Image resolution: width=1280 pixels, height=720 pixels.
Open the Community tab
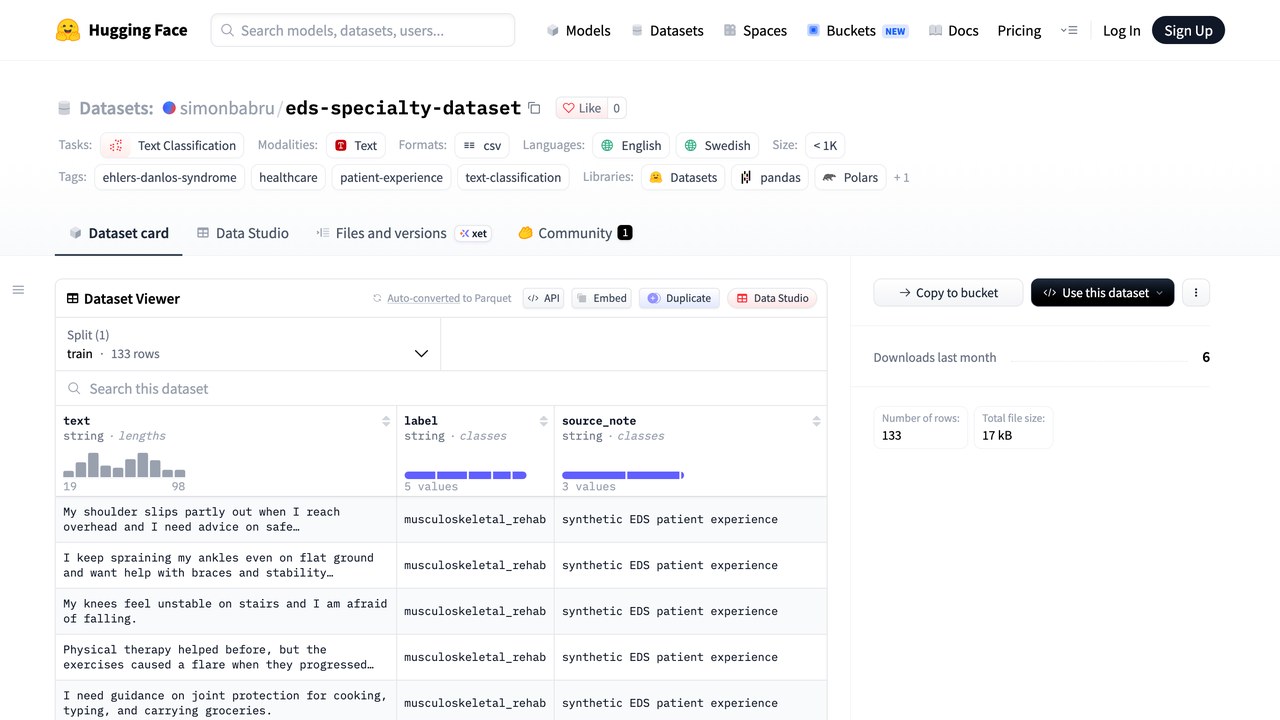tap(574, 233)
